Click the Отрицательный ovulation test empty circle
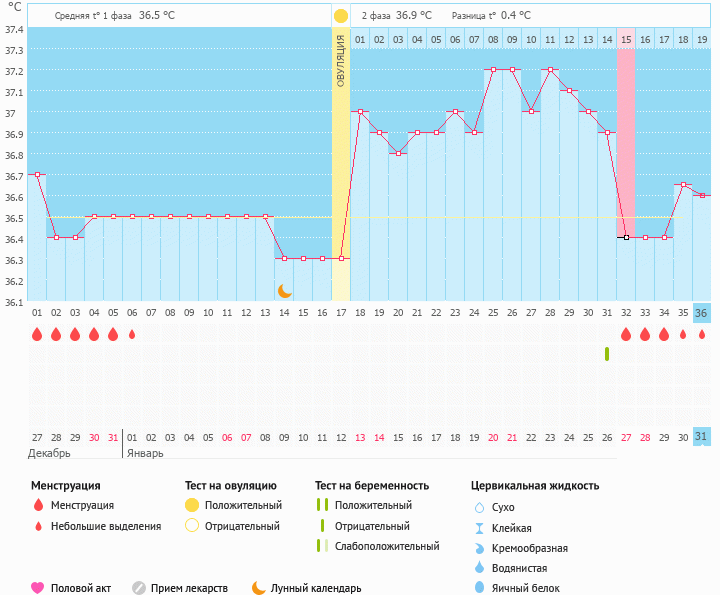This screenshot has width=720, height=595. [192, 526]
